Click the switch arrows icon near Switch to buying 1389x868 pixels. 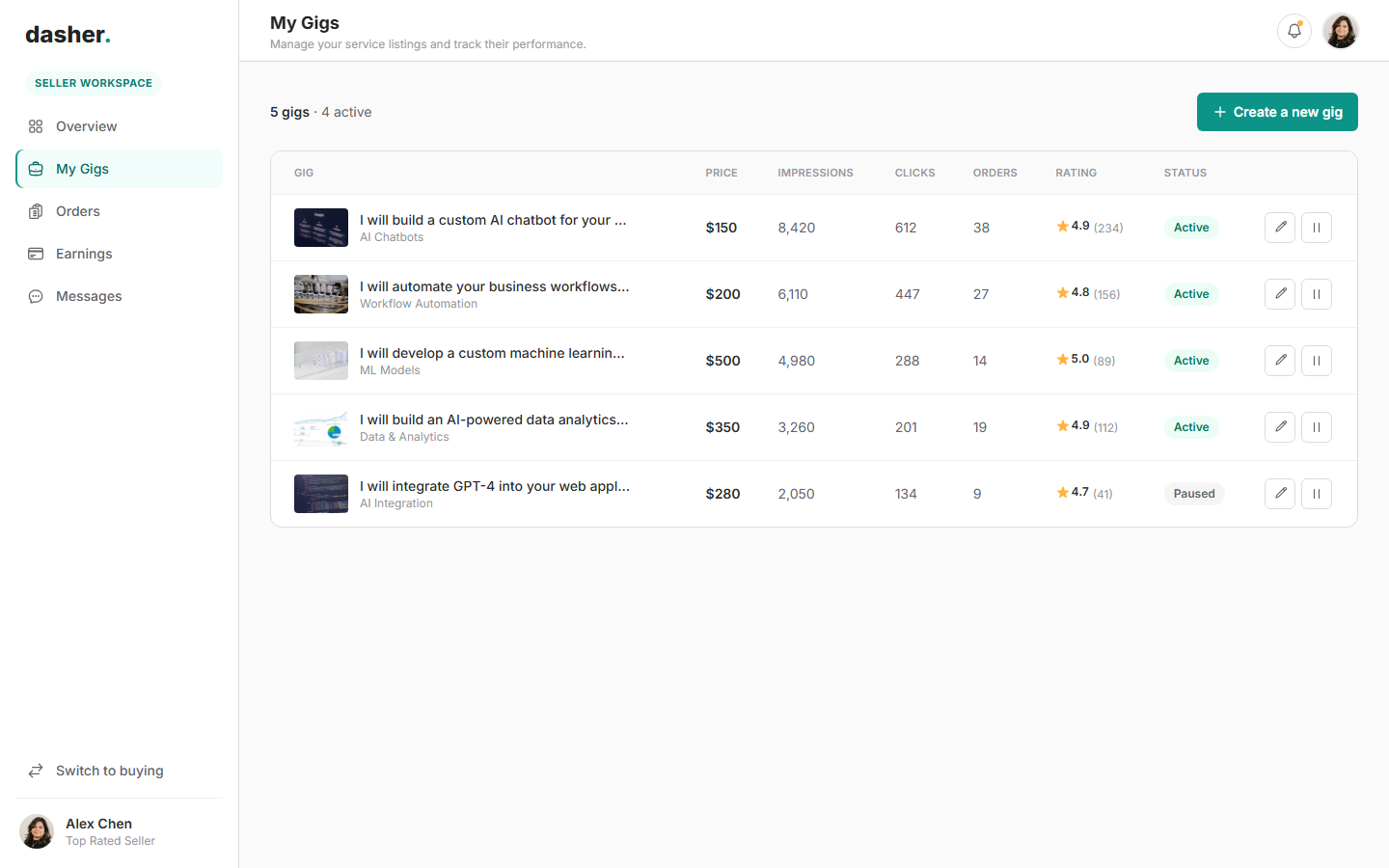[36, 771]
